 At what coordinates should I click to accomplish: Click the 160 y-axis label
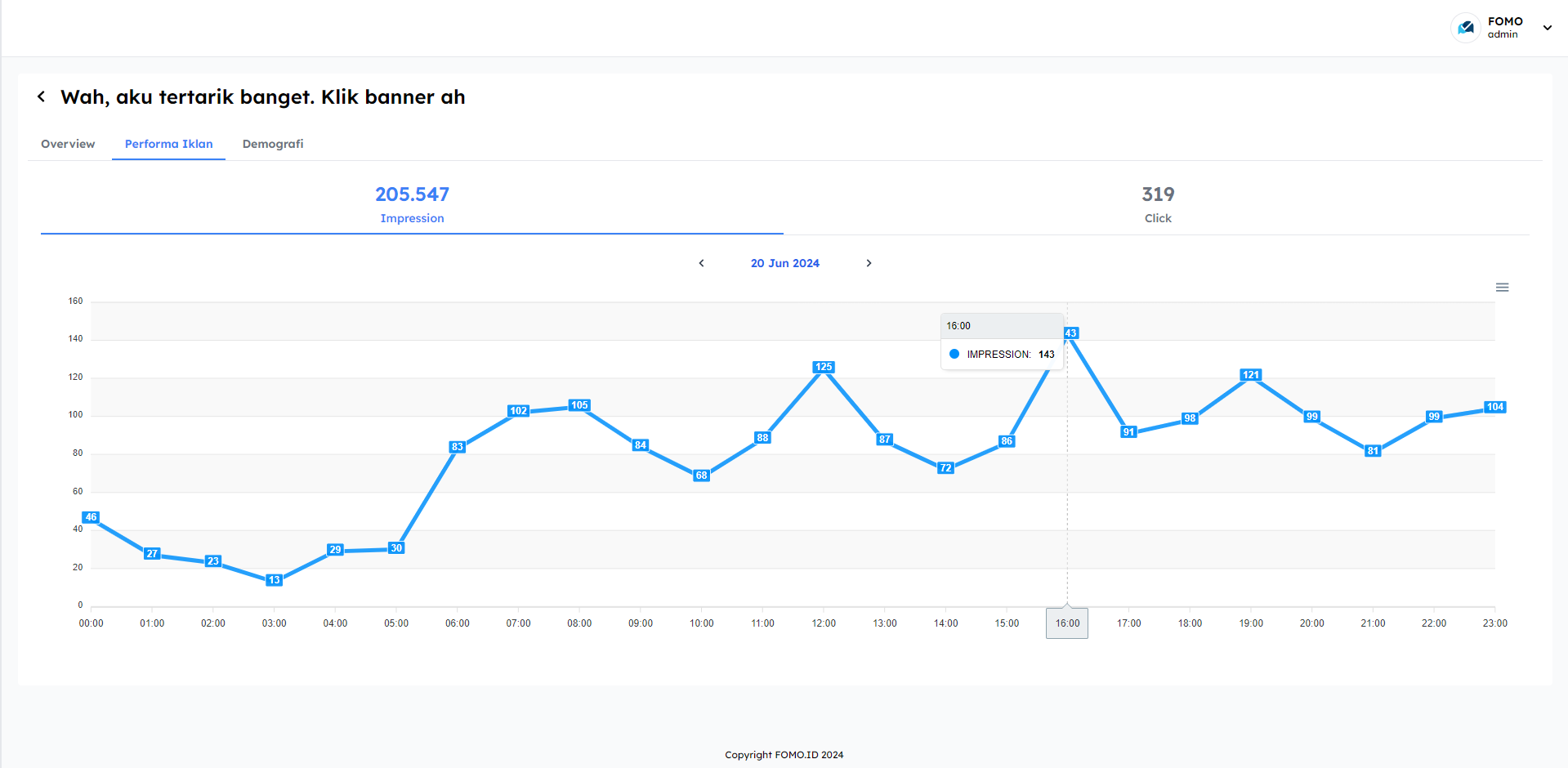point(75,301)
